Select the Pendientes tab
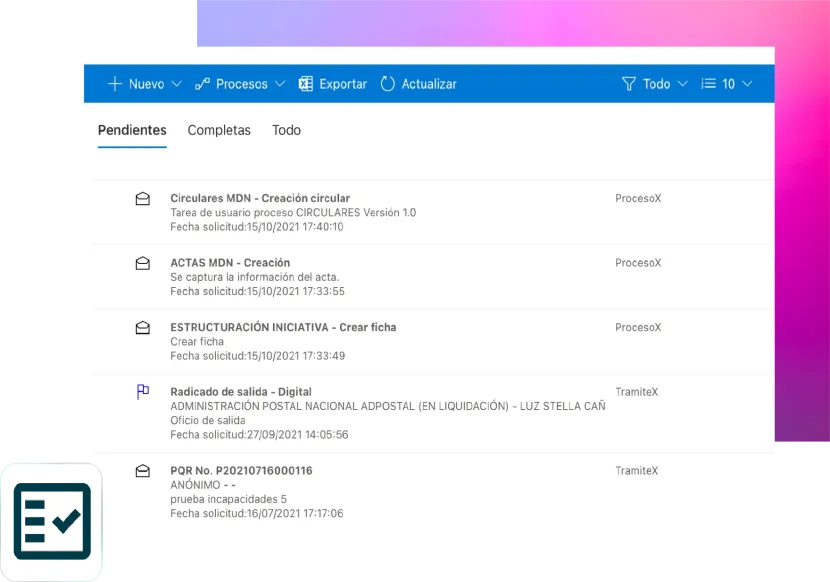Image resolution: width=830 pixels, height=582 pixels. tap(132, 130)
